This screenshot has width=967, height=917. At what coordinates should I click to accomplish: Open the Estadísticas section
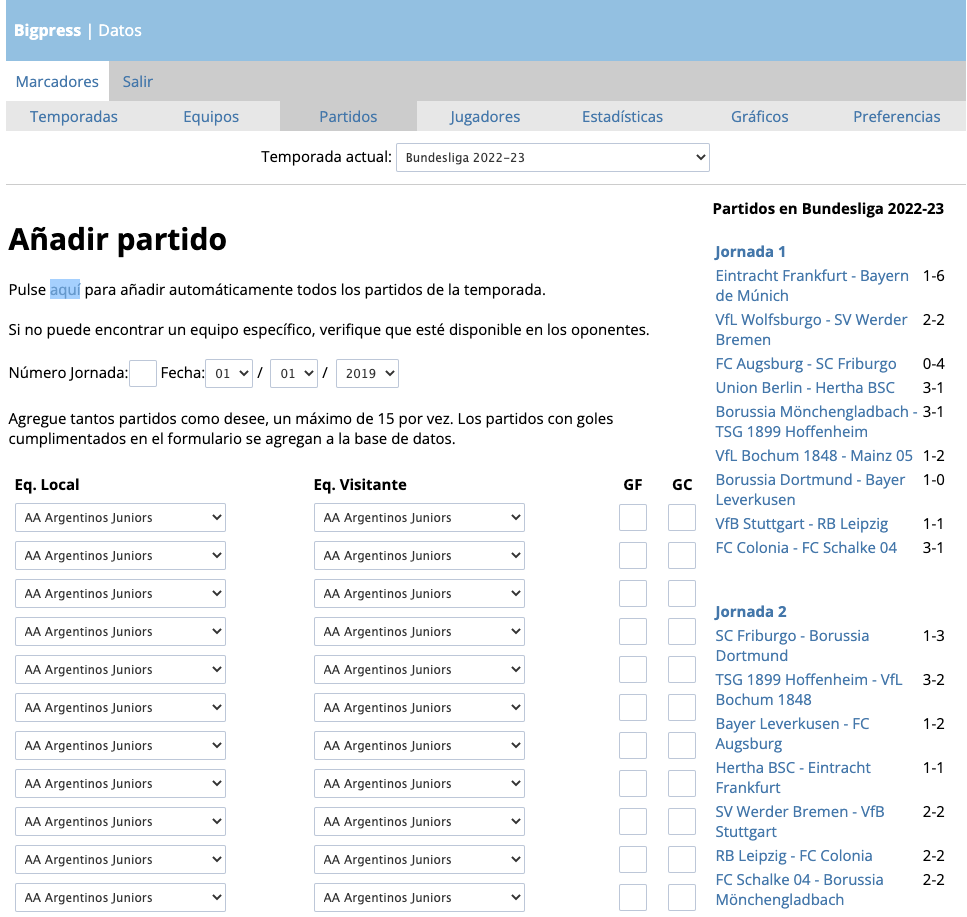pos(622,117)
